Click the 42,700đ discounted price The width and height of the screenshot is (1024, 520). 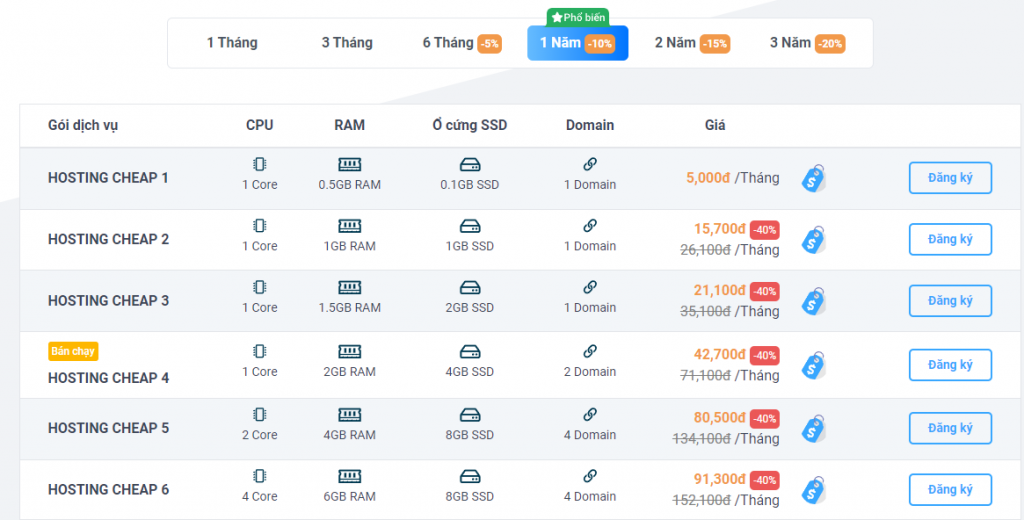pos(720,354)
